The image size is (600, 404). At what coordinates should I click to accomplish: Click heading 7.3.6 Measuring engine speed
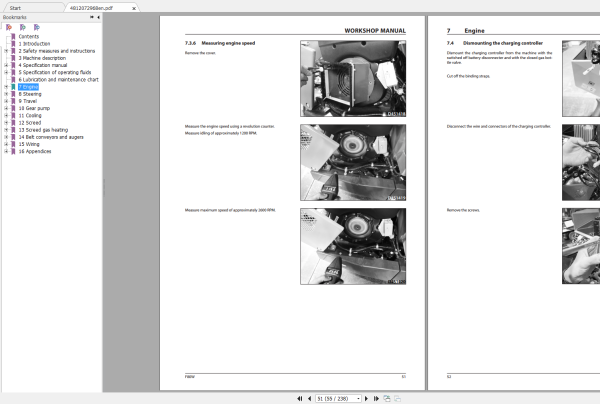220,43
